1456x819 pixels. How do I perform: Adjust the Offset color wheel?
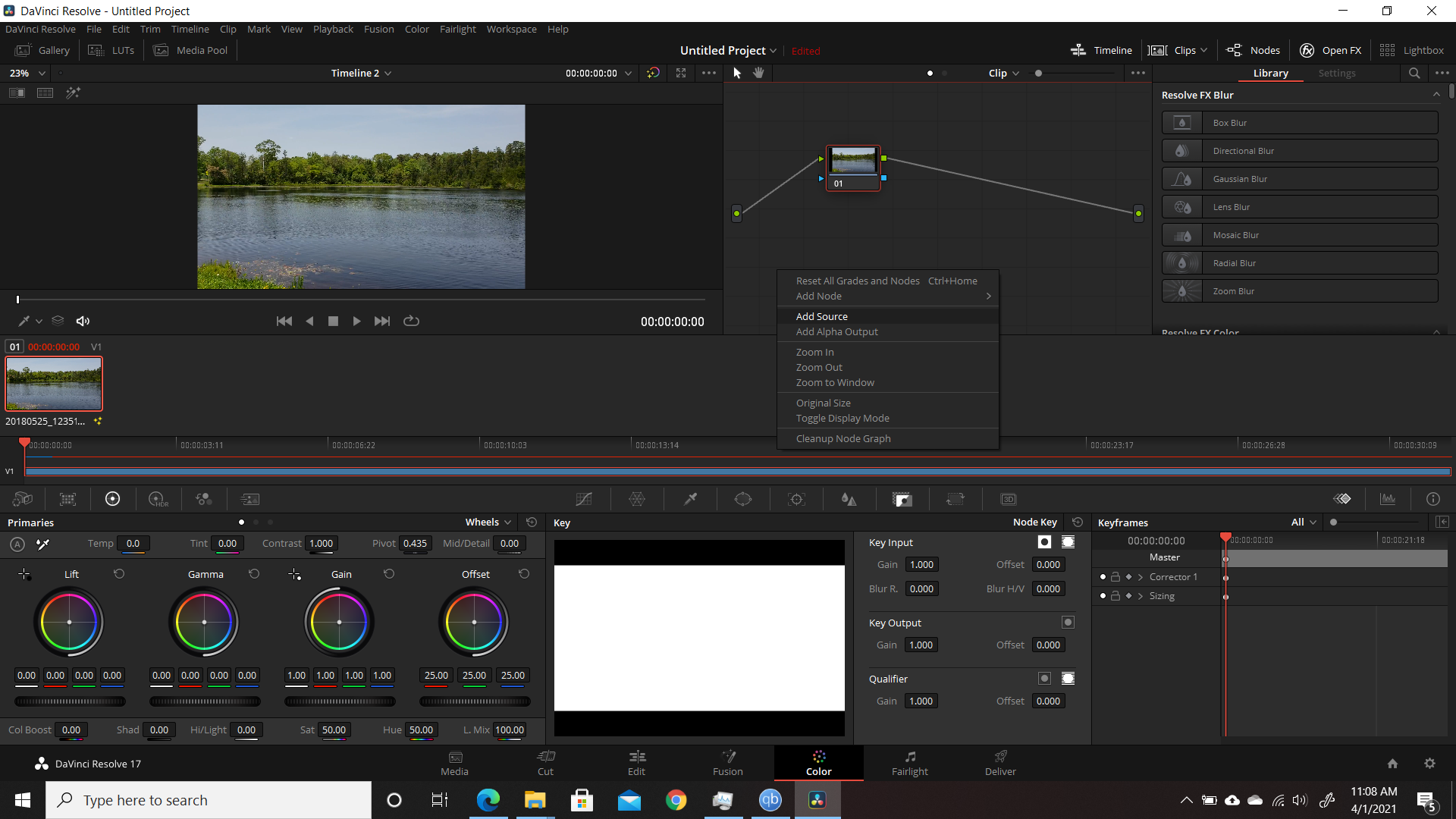click(x=474, y=622)
